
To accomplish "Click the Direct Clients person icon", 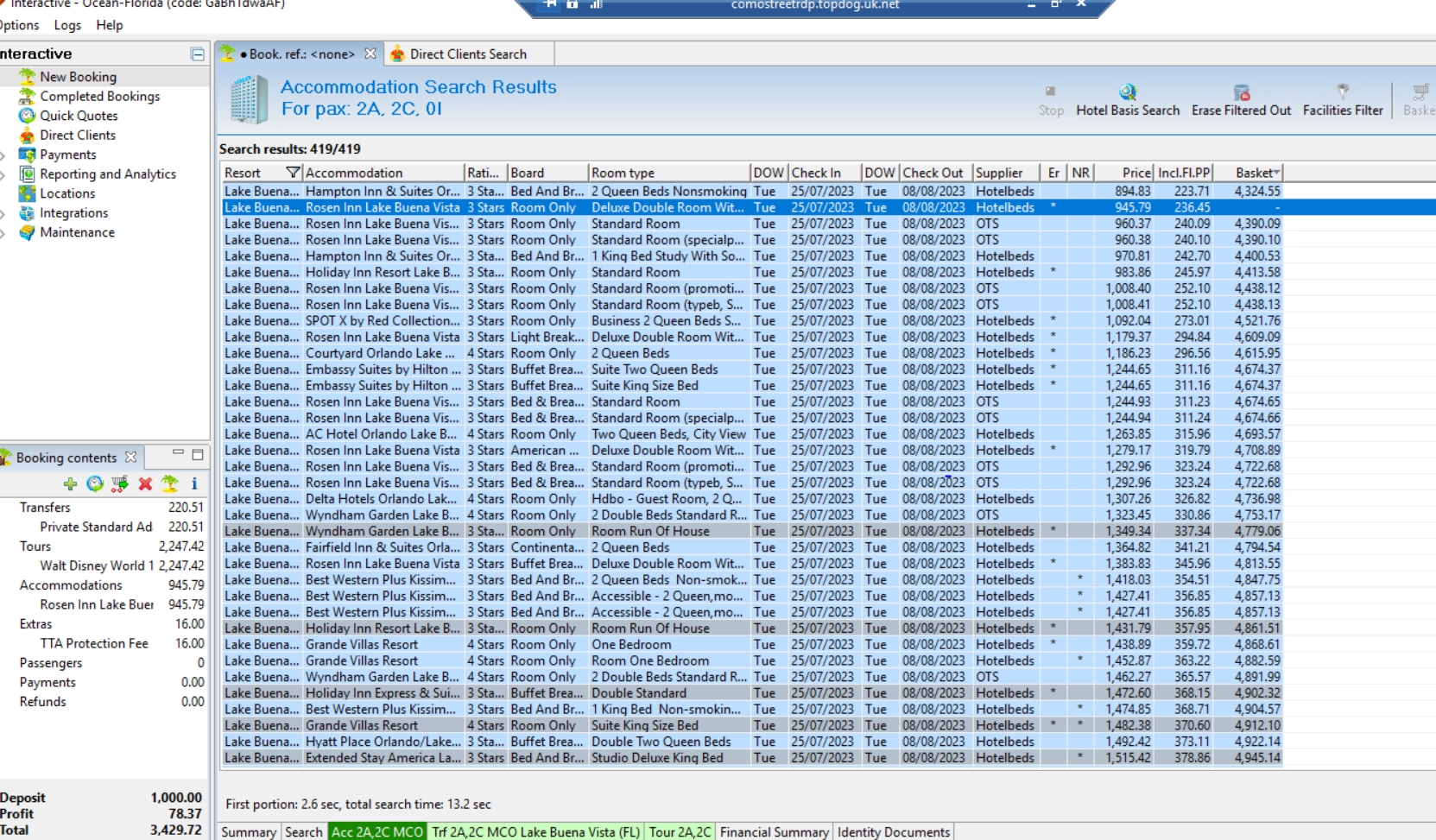I will tap(27, 135).
